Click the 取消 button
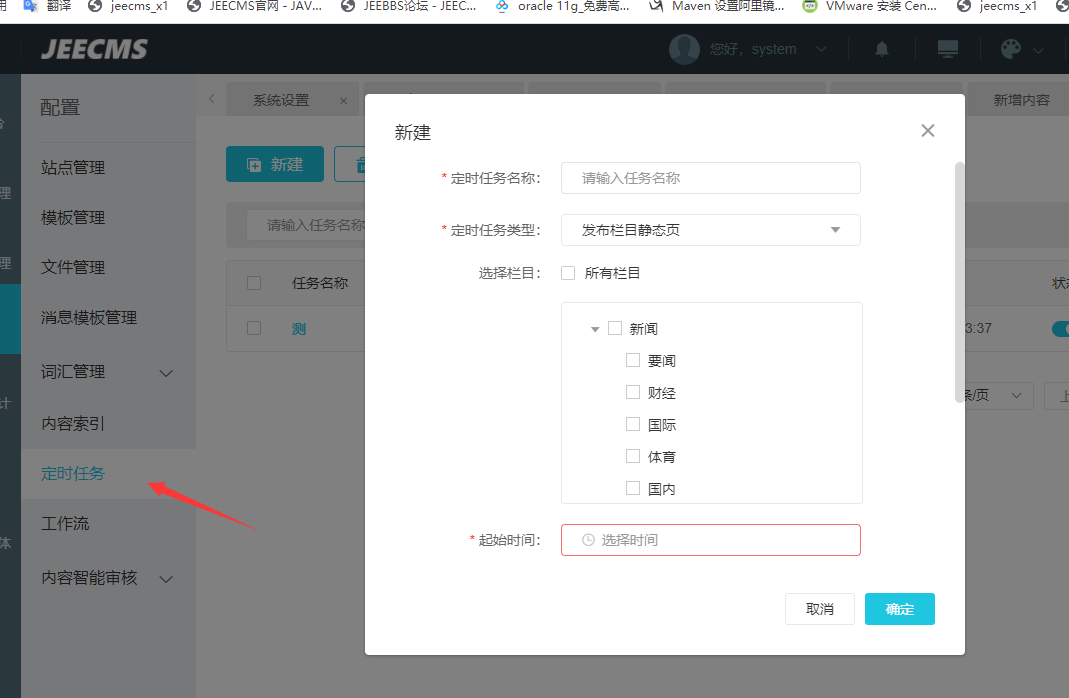Image resolution: width=1069 pixels, height=698 pixels. (x=819, y=609)
